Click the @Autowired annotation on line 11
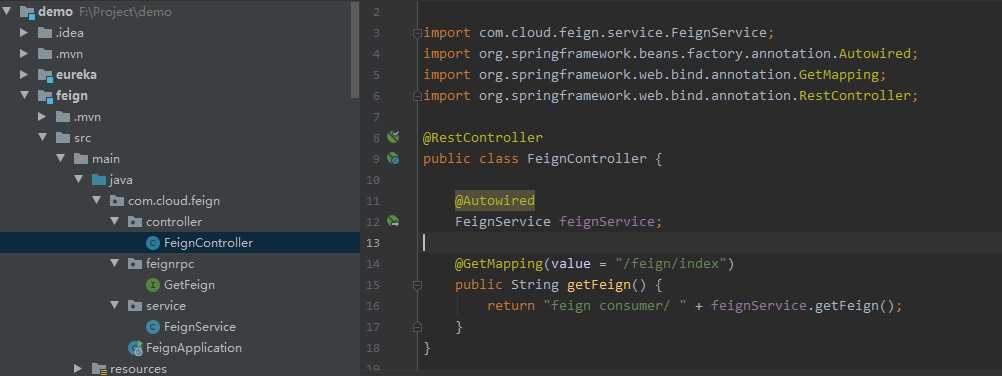The image size is (1002, 376). [x=495, y=201]
